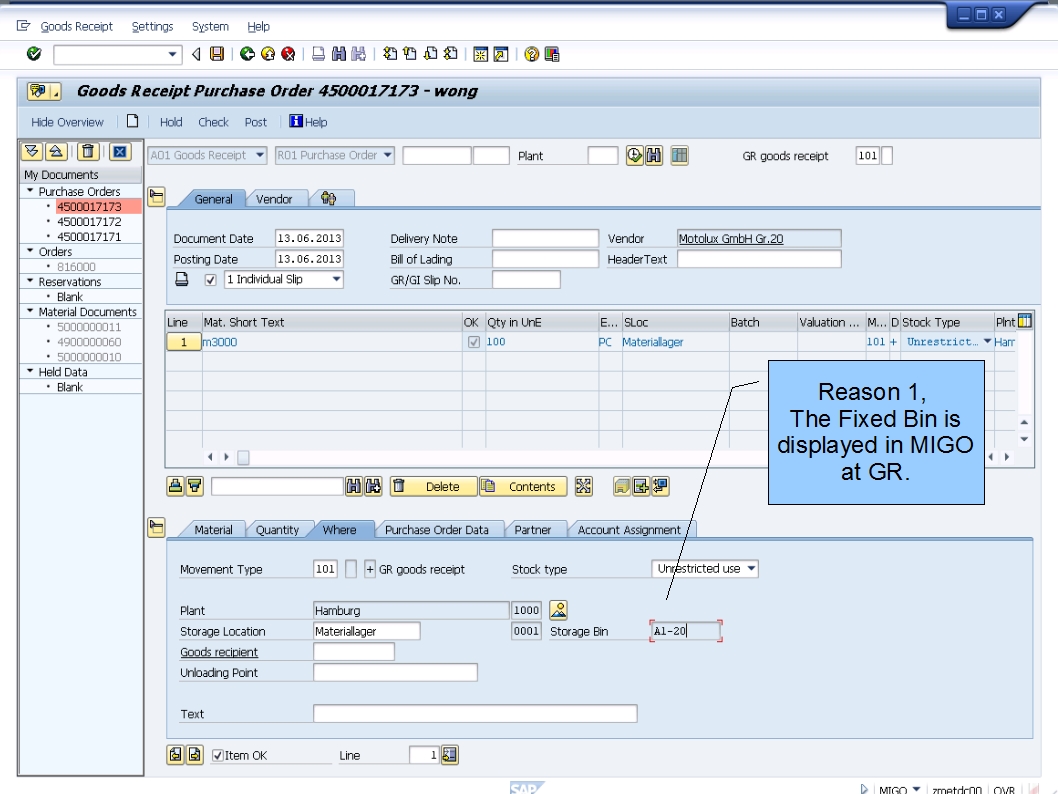Open the hat-shaped tab icon after Vendor
This screenshot has width=1058, height=794.
pos(329,198)
